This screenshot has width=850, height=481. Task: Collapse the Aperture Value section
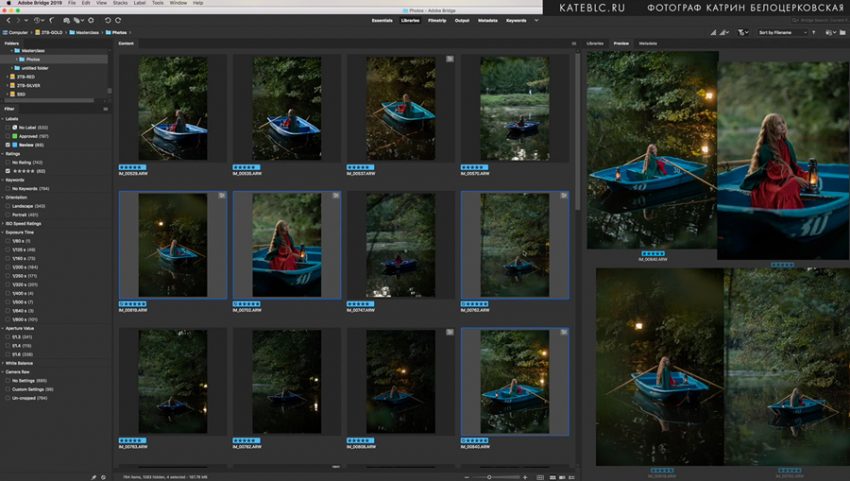(x=3, y=328)
